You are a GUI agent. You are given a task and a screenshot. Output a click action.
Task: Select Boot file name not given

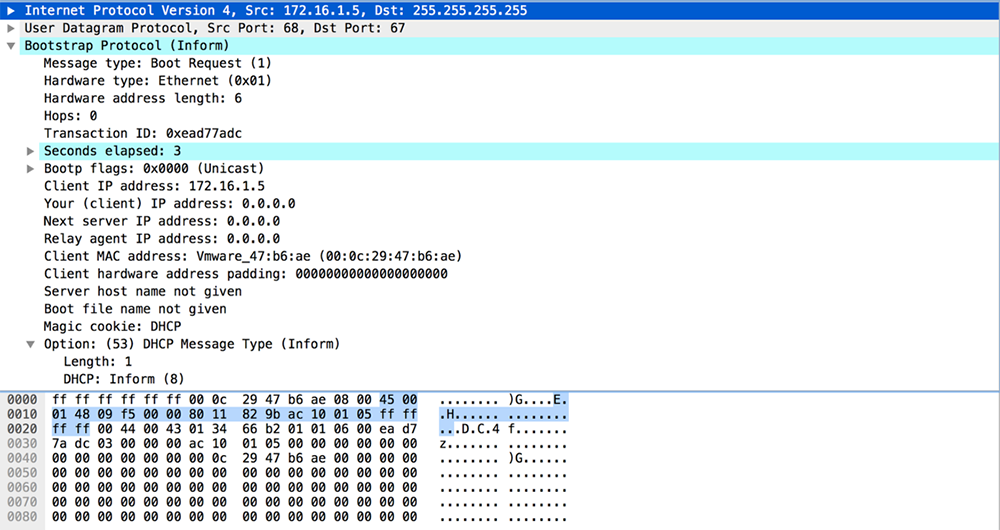coord(135,309)
